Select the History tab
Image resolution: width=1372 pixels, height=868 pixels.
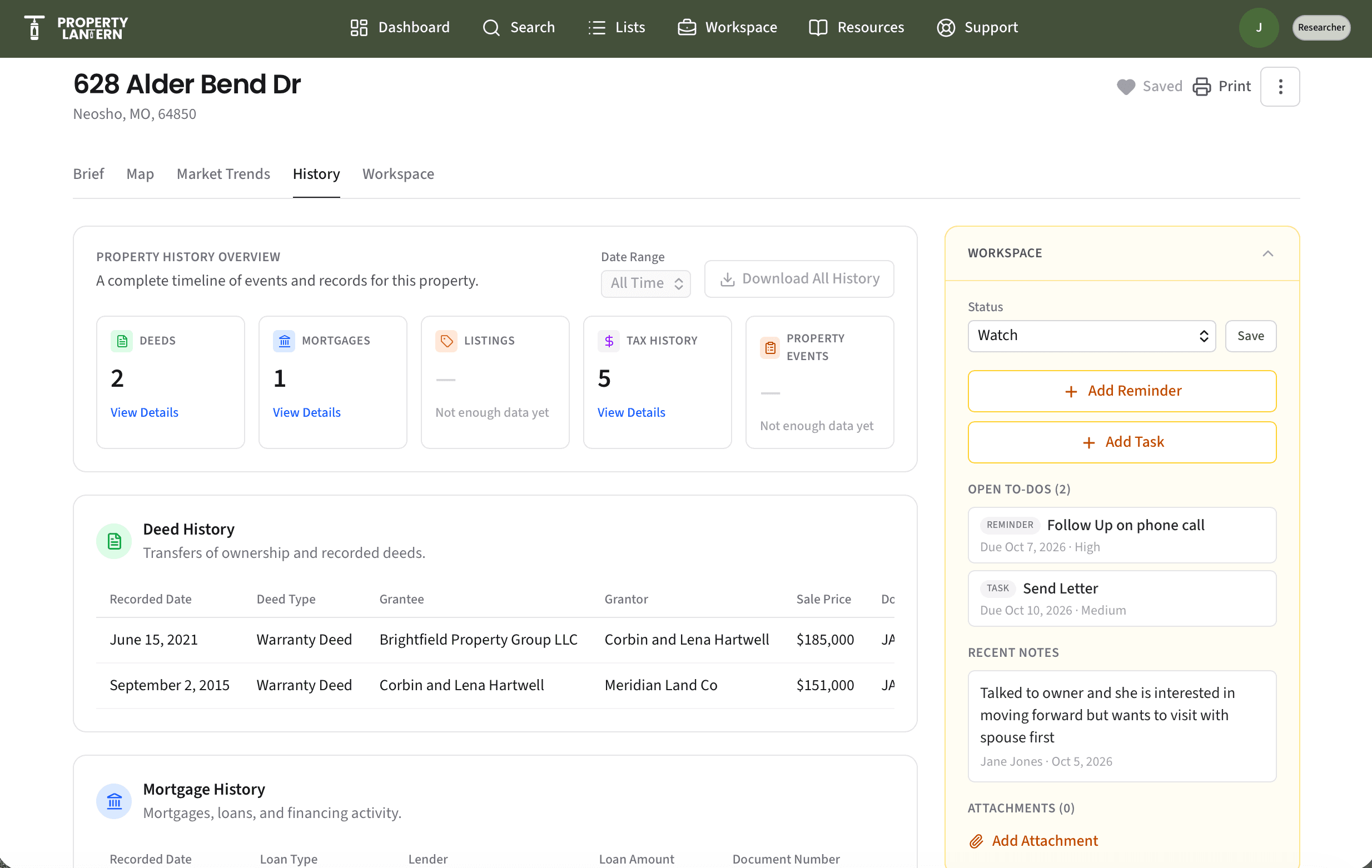pos(316,174)
